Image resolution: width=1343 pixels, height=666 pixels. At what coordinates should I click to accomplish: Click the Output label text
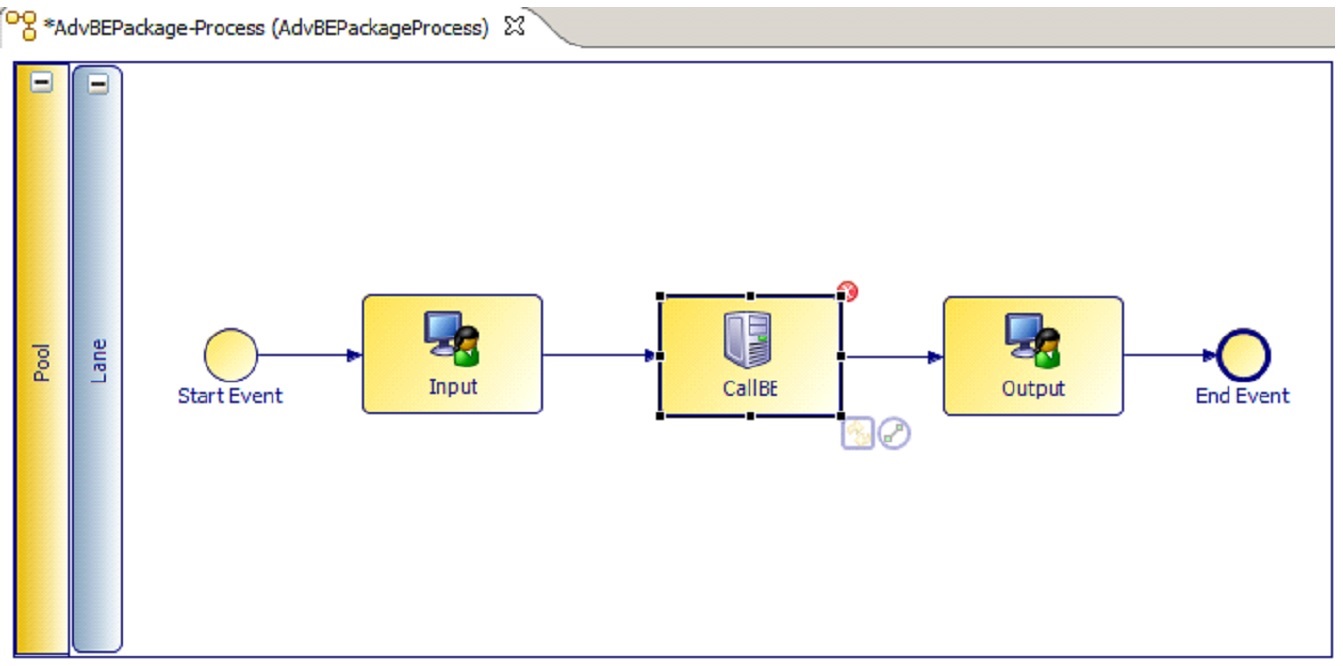click(x=1033, y=388)
